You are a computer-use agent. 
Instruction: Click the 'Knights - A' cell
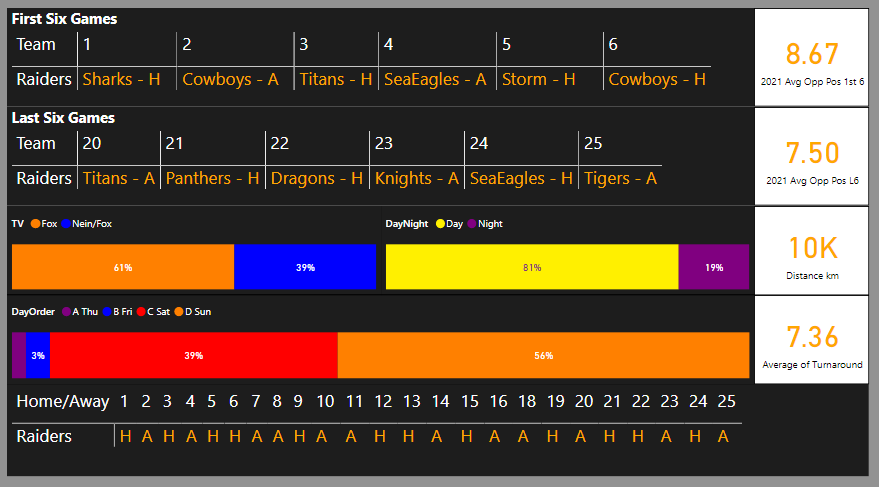tap(417, 178)
